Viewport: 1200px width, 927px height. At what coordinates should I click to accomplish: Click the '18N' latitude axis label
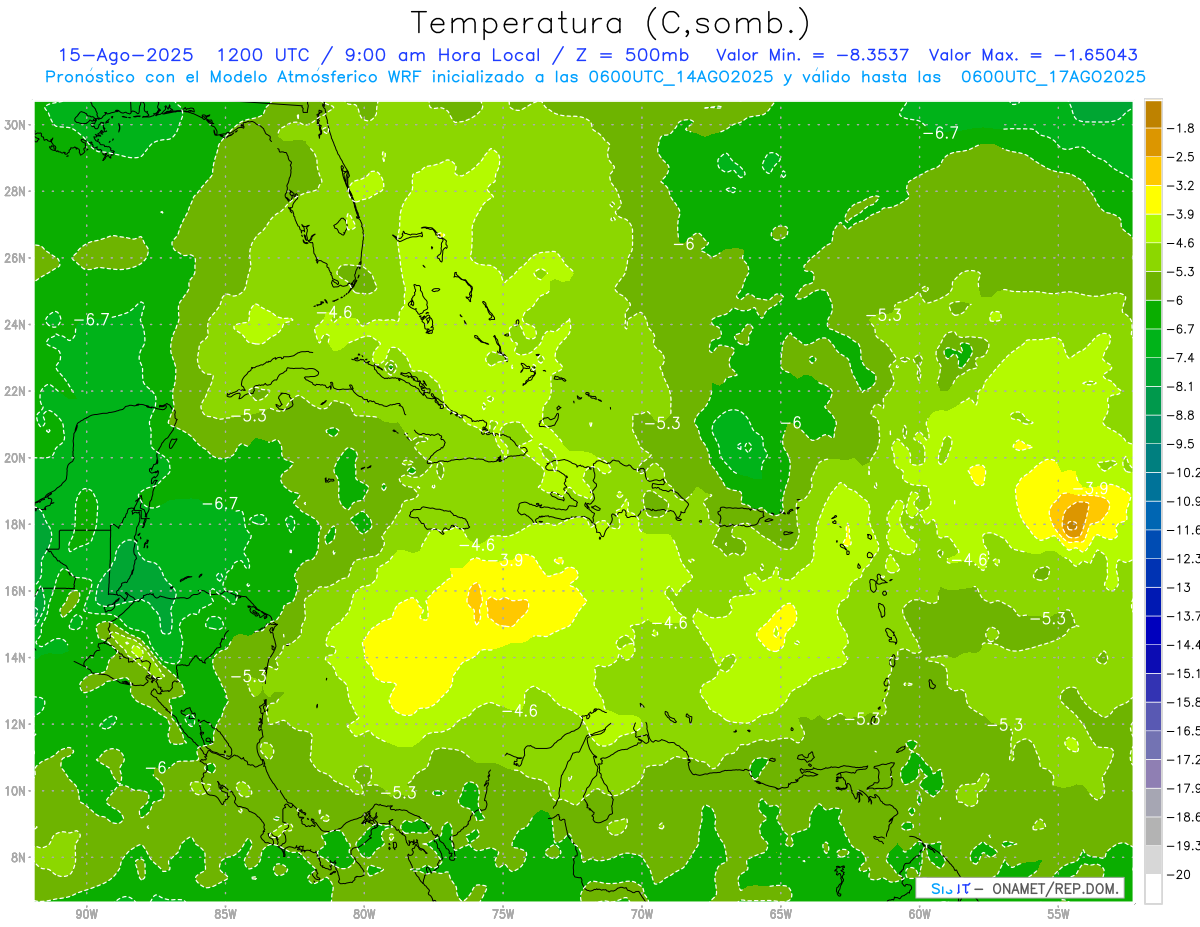pos(15,524)
